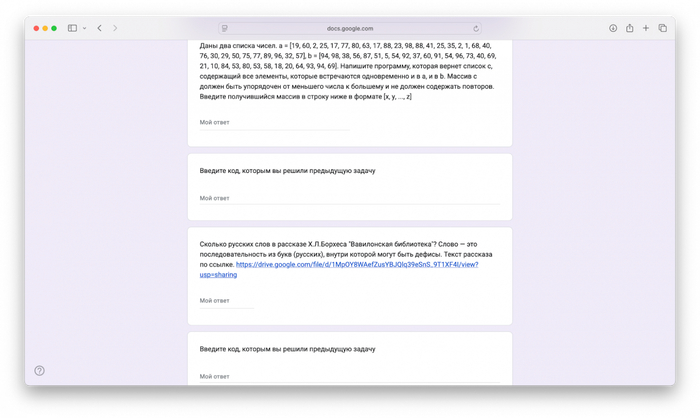The height and width of the screenshot is (418, 700).
Task: Open the help icon at bottom left
Action: 39,371
